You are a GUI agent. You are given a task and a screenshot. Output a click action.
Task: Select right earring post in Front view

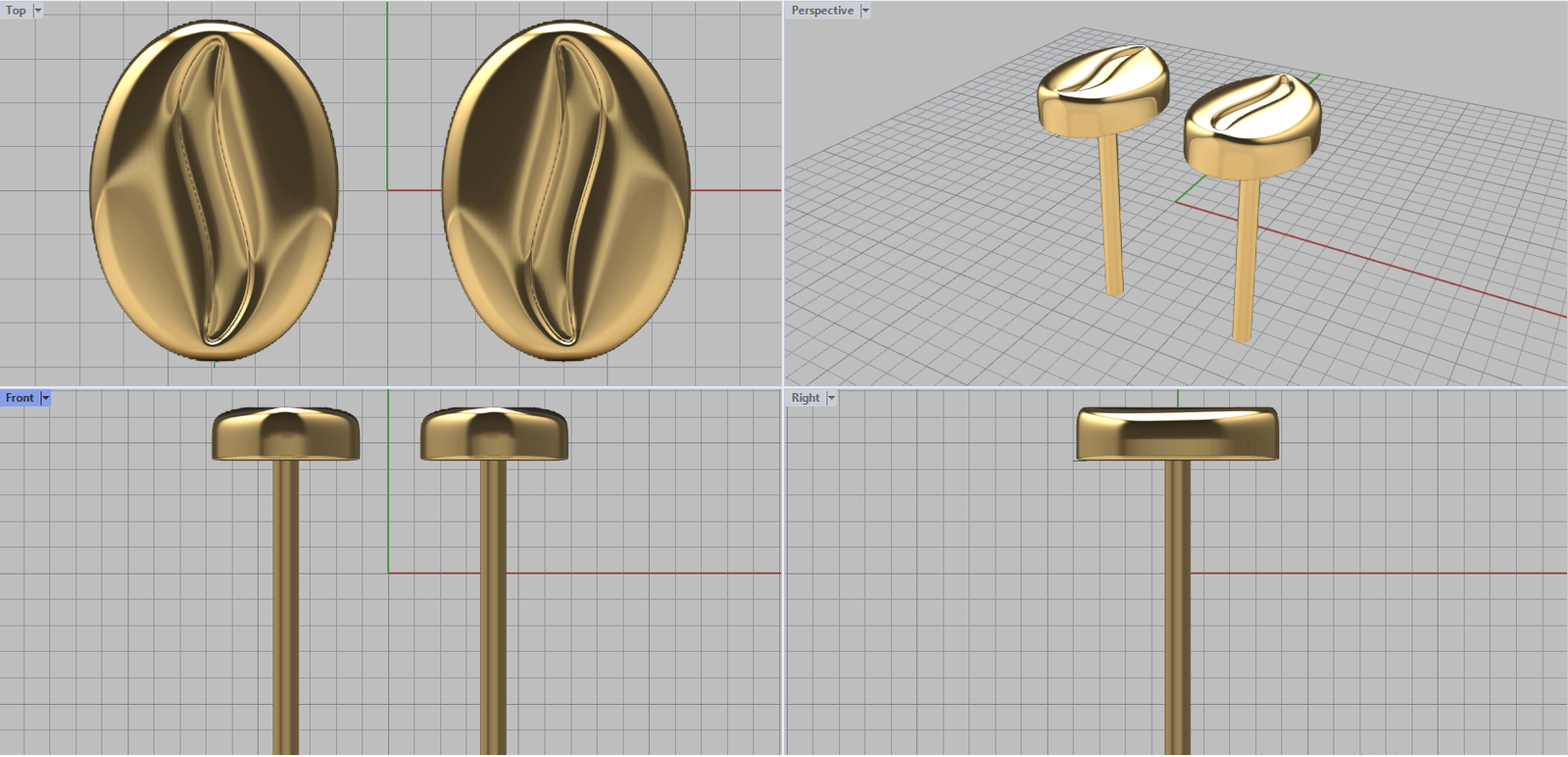pos(494,608)
